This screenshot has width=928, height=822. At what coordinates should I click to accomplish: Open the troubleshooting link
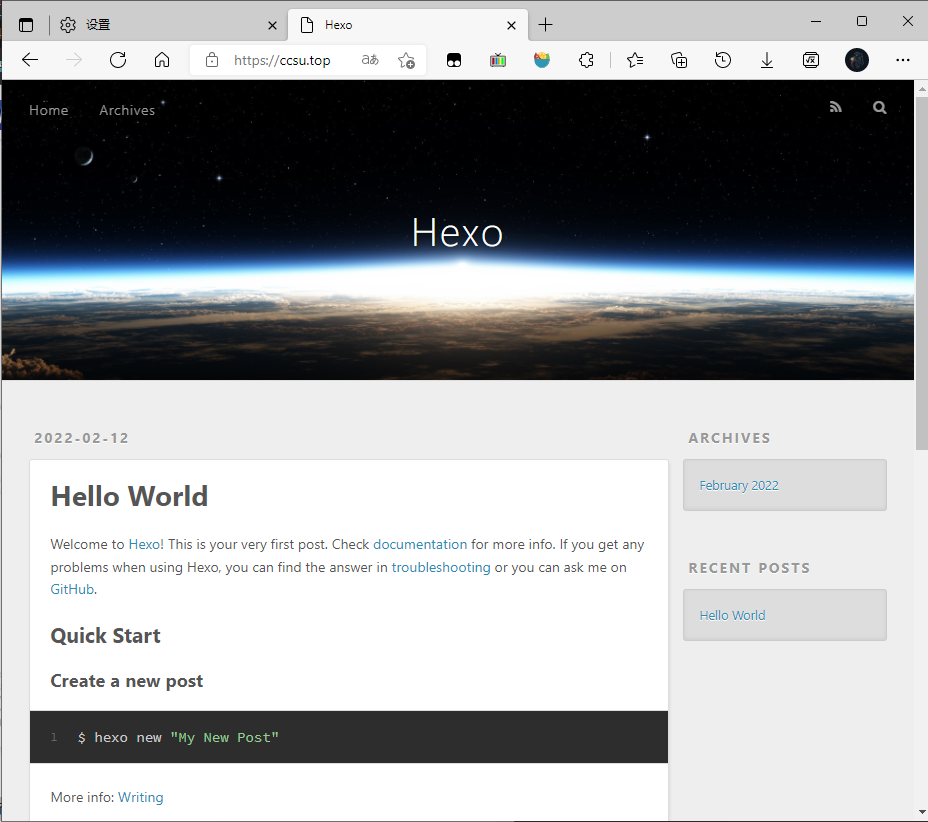441,567
